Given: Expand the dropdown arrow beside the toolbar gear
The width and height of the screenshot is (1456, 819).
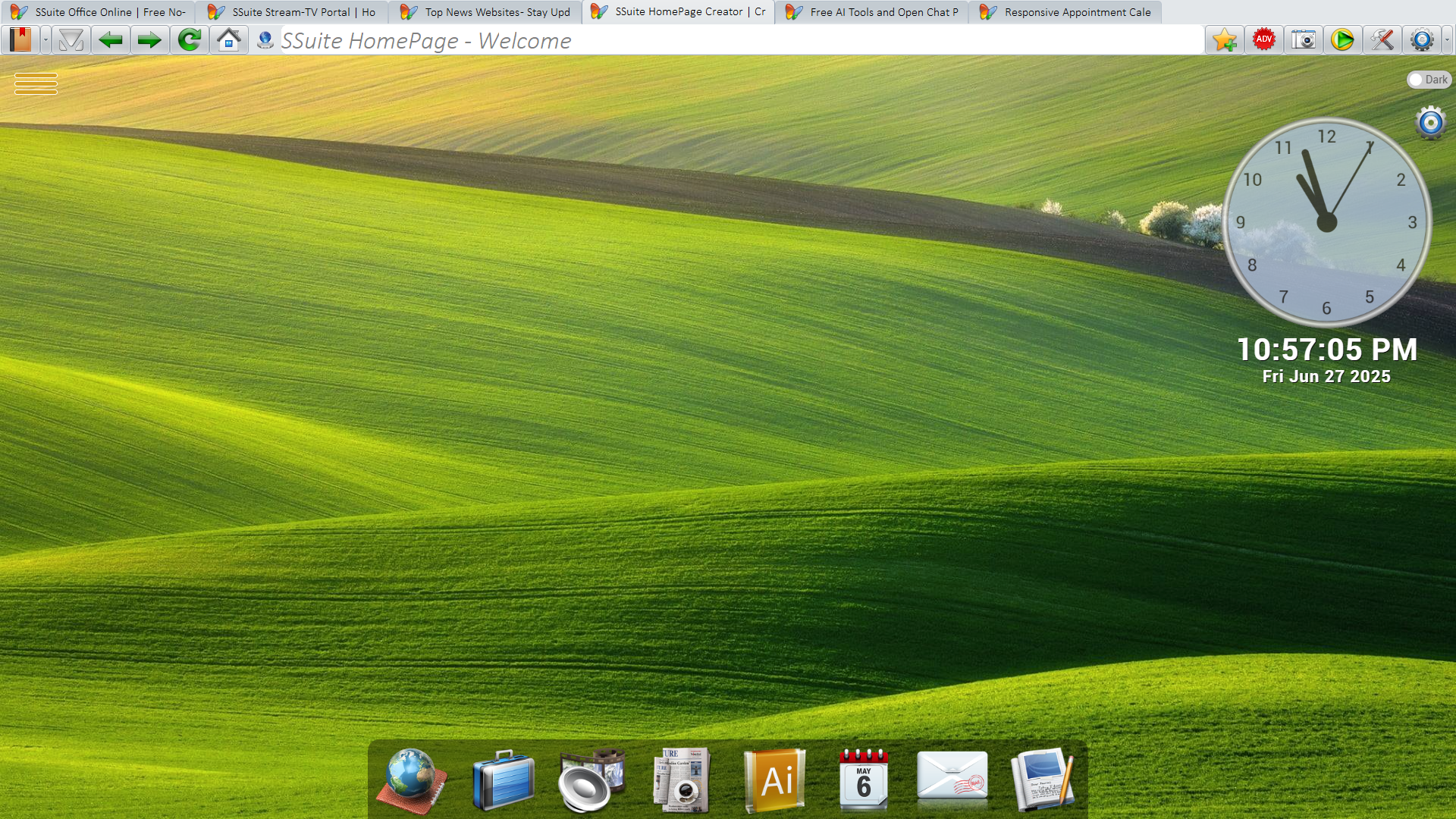Looking at the screenshot, I should click(x=1447, y=39).
